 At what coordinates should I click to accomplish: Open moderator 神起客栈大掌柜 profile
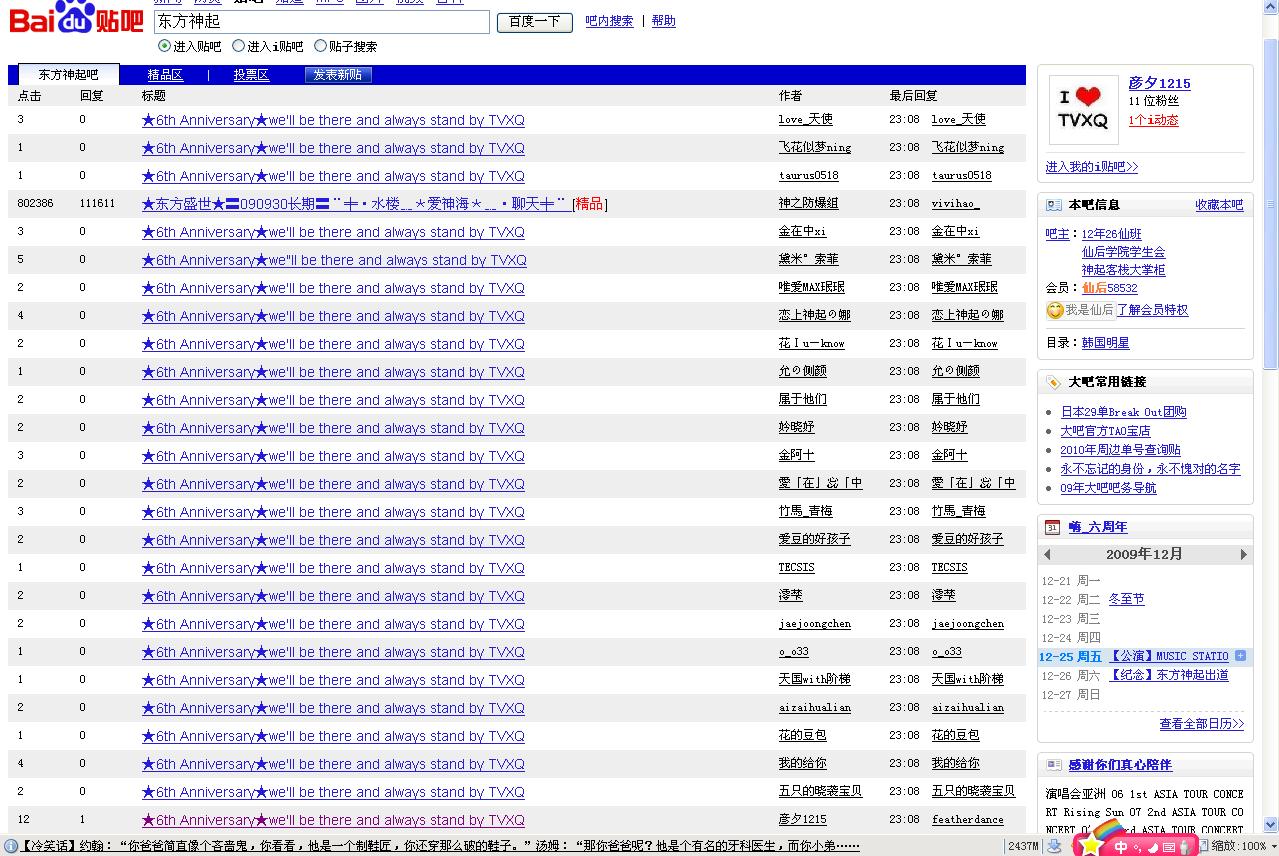pyautogui.click(x=1123, y=270)
